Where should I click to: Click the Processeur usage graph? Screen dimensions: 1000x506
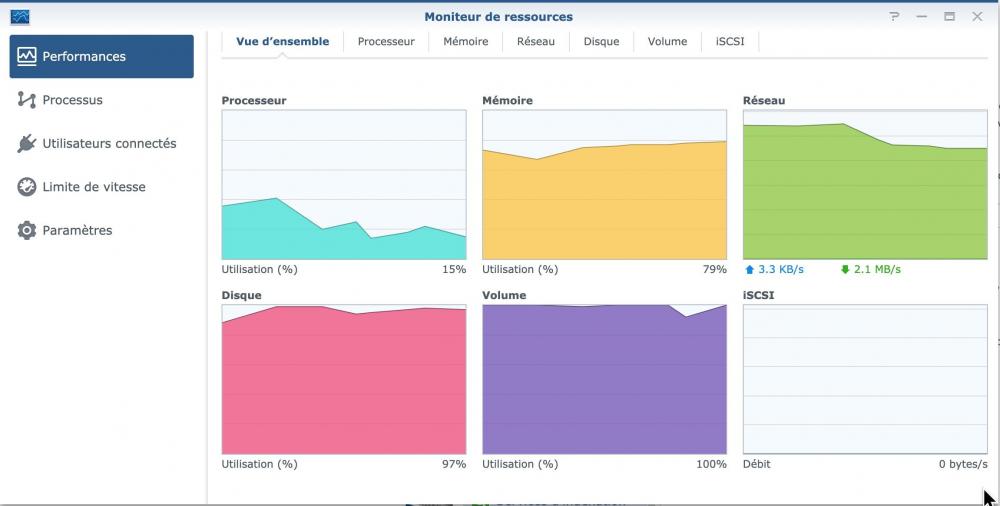[344, 185]
